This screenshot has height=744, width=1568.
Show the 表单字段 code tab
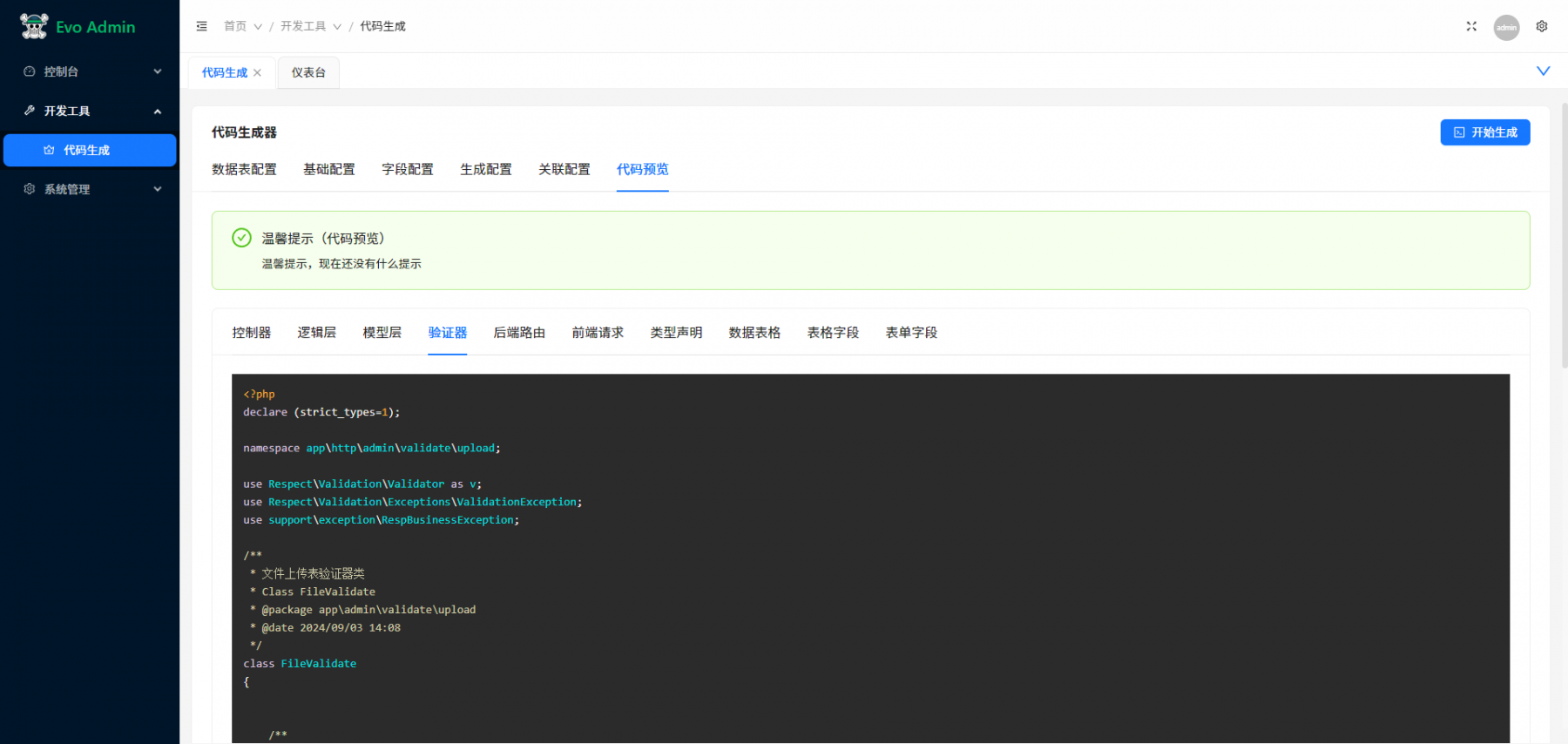click(x=911, y=333)
